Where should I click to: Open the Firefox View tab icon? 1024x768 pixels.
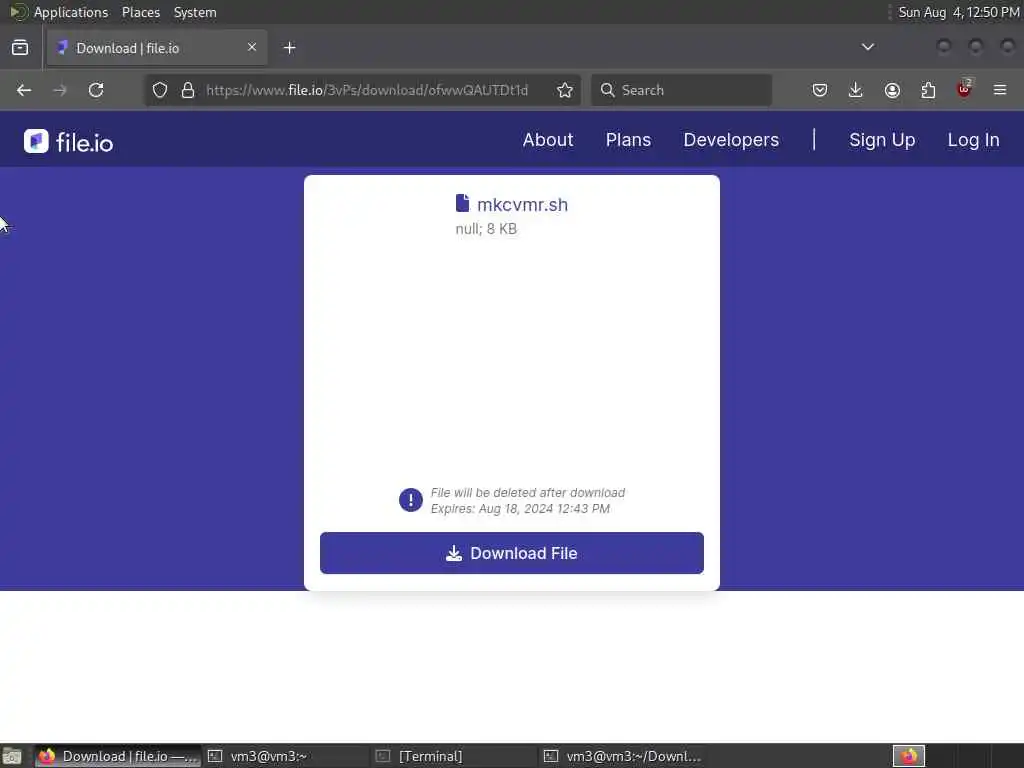point(20,48)
